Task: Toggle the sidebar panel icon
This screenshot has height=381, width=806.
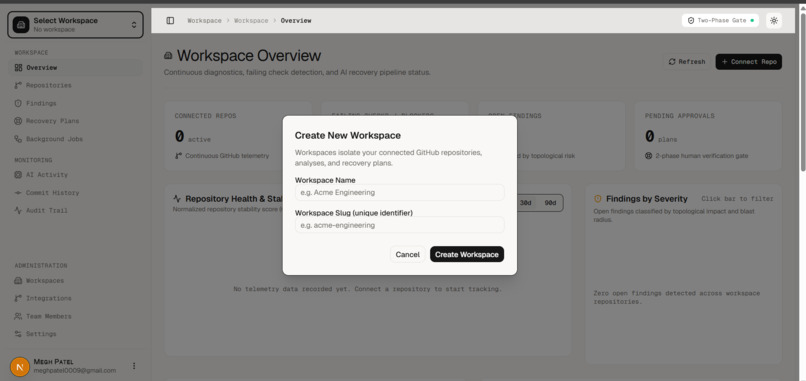Action: pyautogui.click(x=170, y=21)
